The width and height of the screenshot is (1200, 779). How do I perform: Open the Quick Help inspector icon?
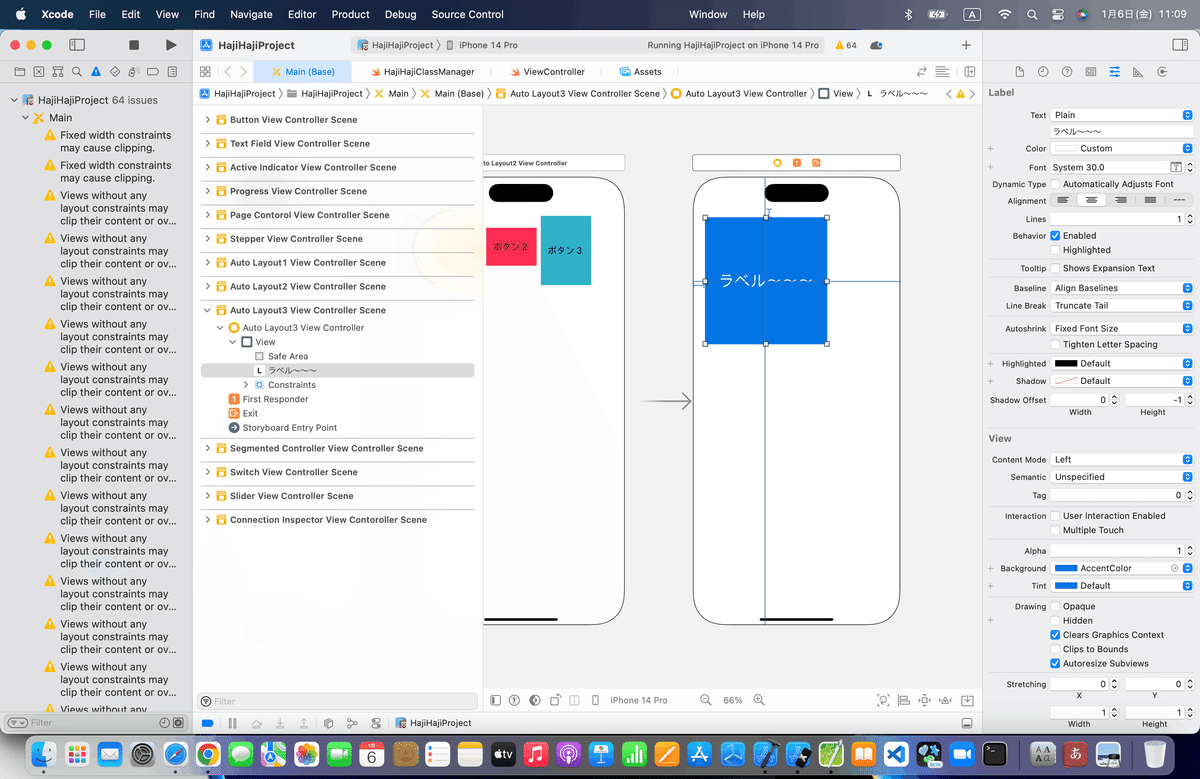click(x=1067, y=72)
